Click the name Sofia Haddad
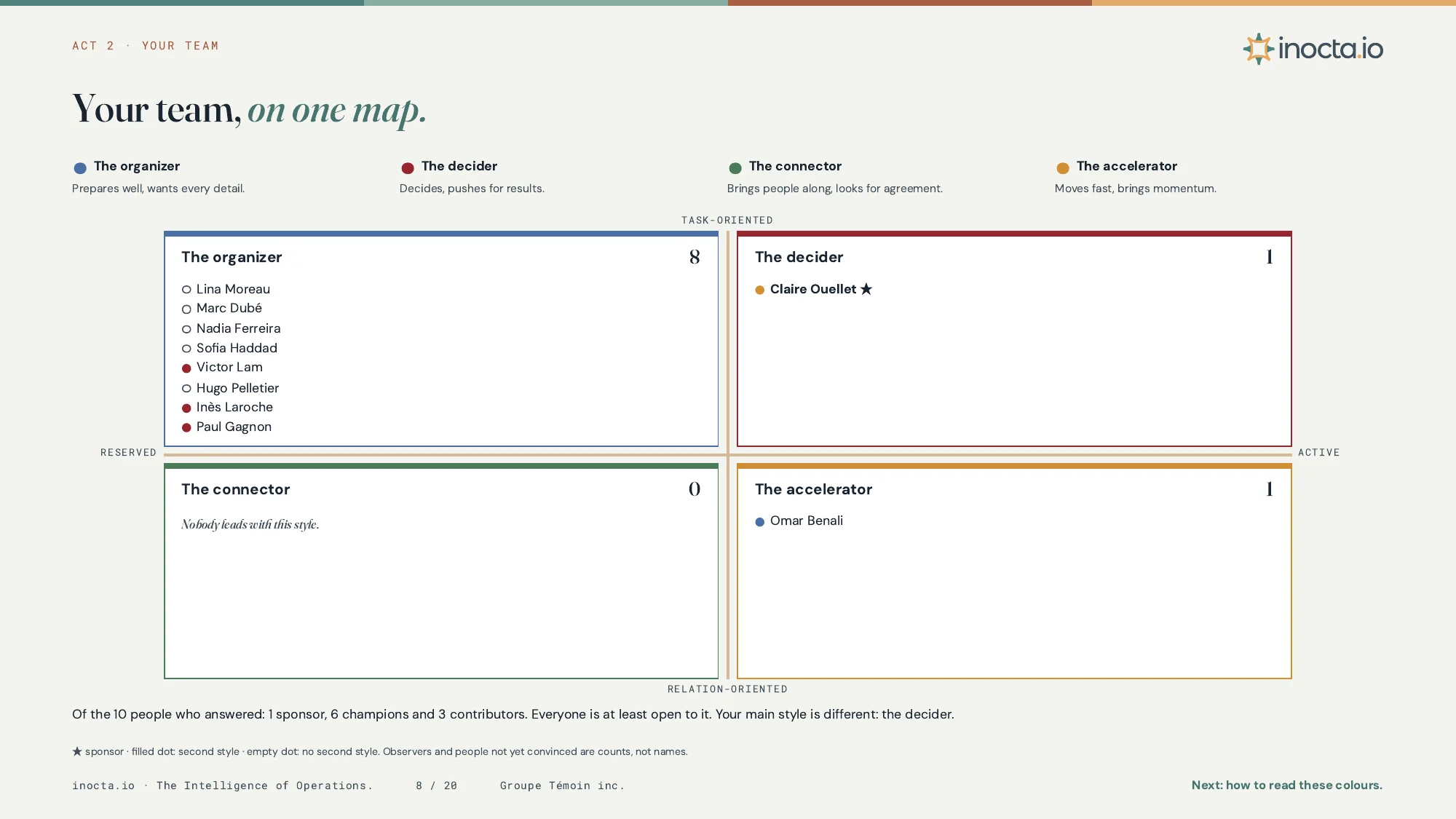Viewport: 1456px width, 819px height. [237, 348]
